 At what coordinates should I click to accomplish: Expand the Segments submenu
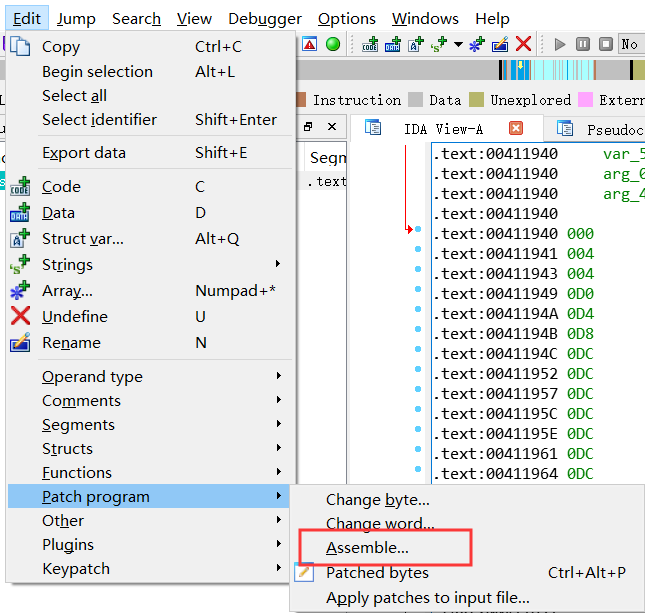[x=278, y=423]
